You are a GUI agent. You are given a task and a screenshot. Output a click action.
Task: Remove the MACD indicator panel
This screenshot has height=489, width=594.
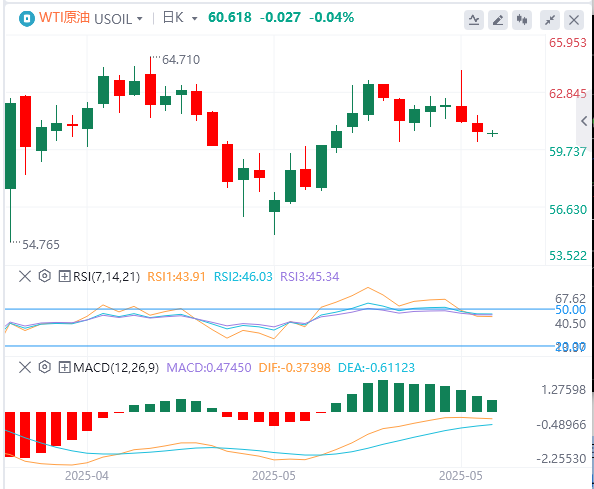point(25,367)
